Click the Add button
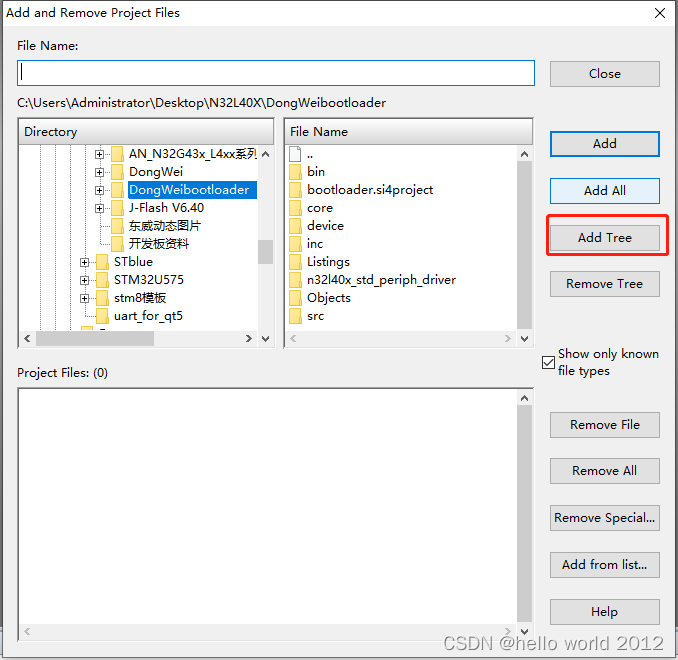Viewport: 678px width, 660px height. coord(604,144)
